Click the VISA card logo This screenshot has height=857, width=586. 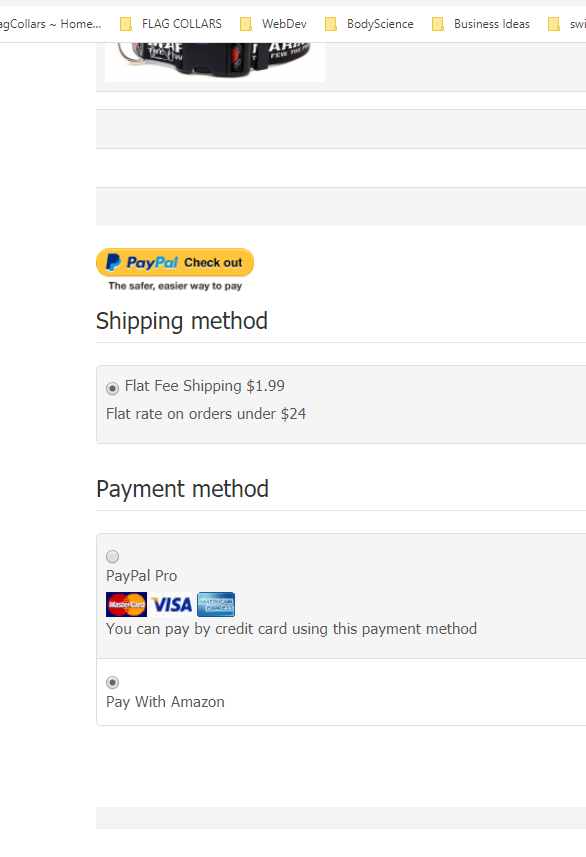click(x=172, y=604)
